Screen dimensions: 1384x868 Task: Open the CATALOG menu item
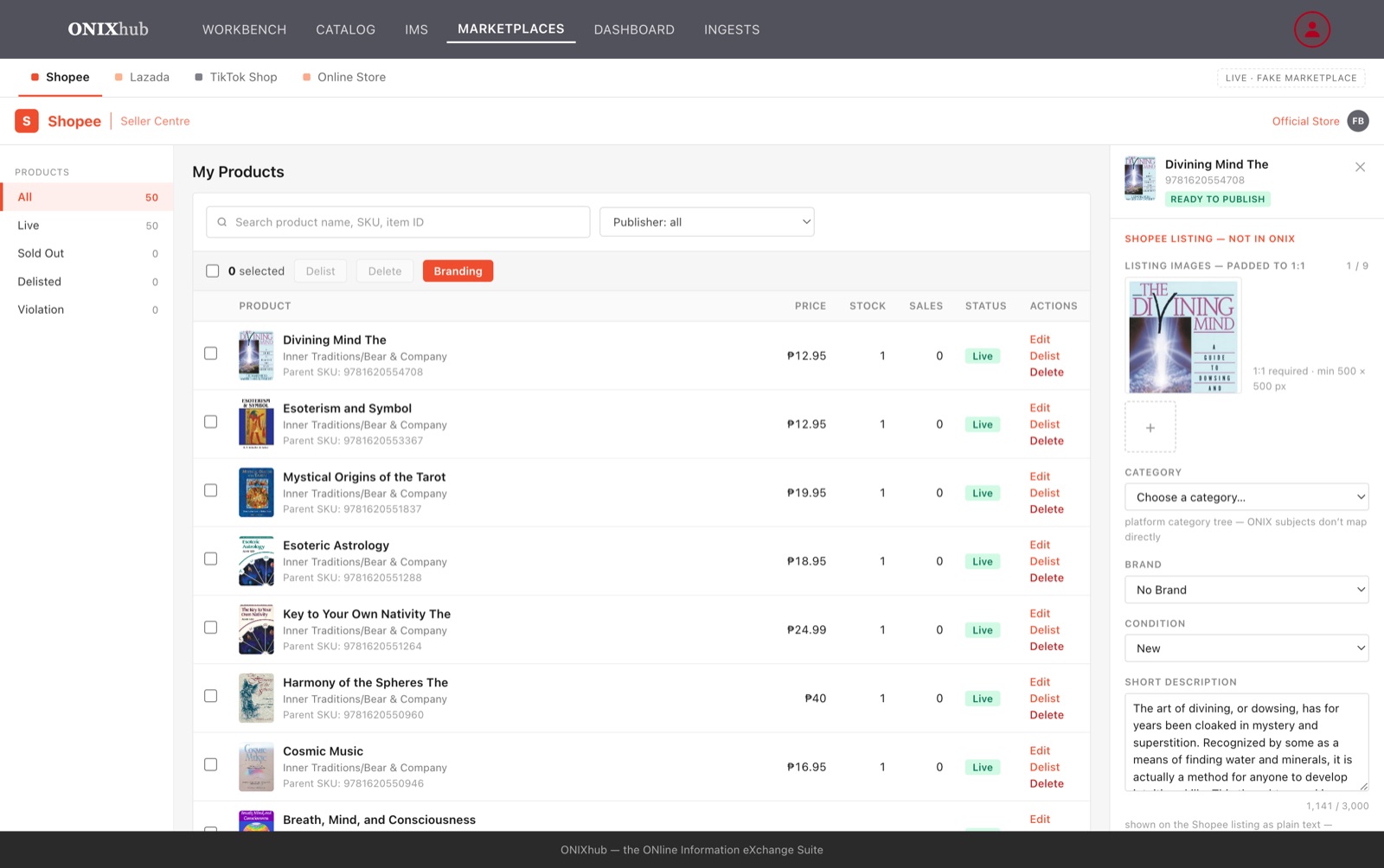coord(345,29)
